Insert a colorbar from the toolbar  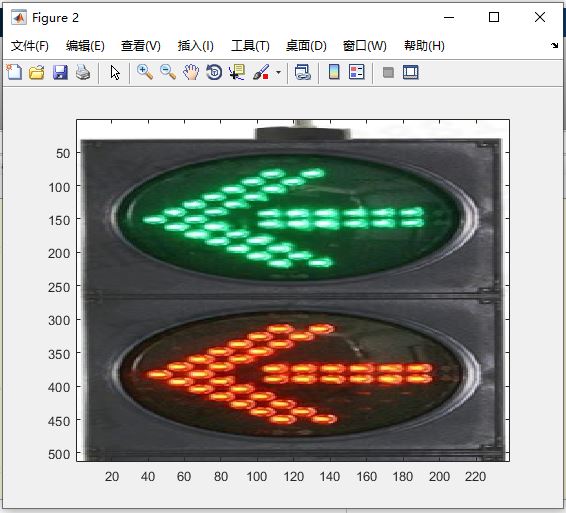334,72
